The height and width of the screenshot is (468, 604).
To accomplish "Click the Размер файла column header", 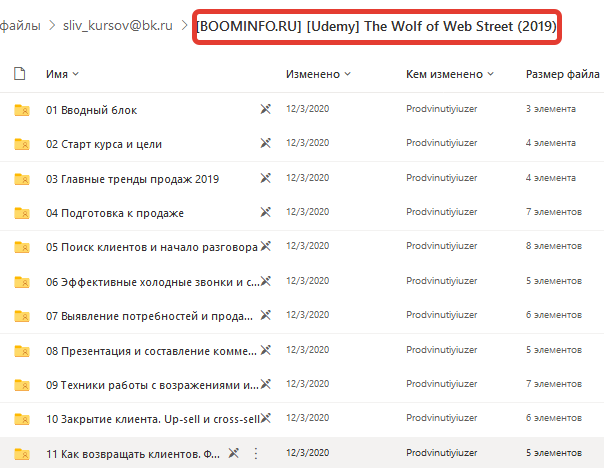I will pyautogui.click(x=562, y=74).
